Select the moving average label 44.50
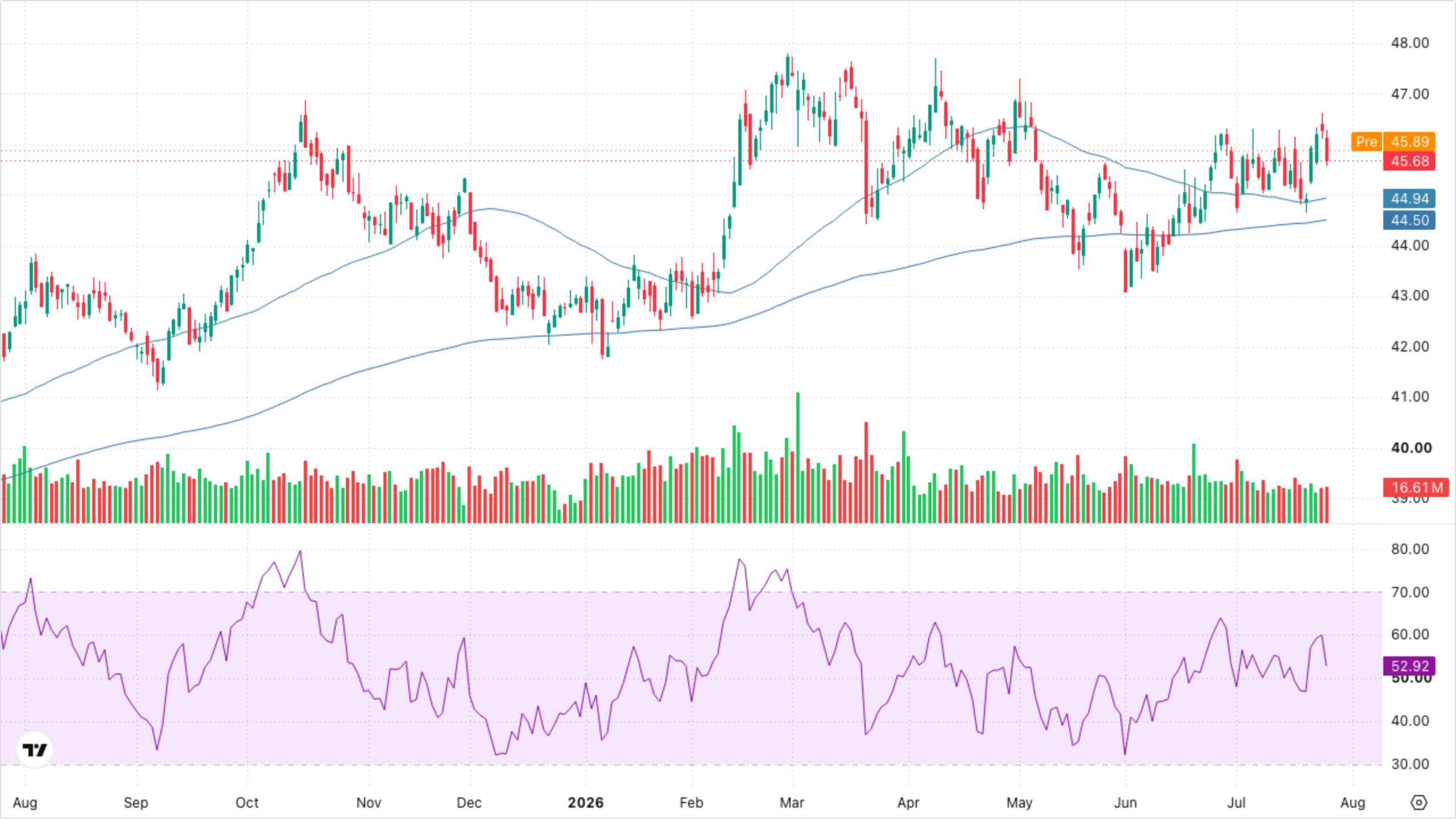 (1410, 220)
